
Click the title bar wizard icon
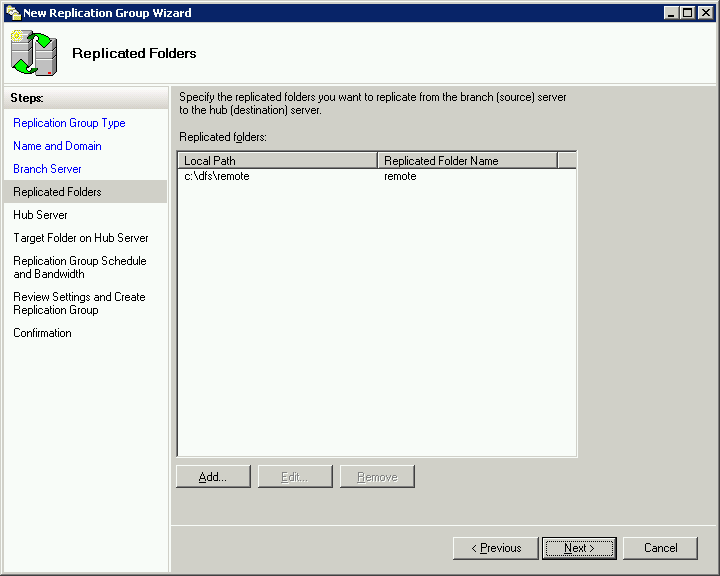pyautogui.click(x=12, y=13)
